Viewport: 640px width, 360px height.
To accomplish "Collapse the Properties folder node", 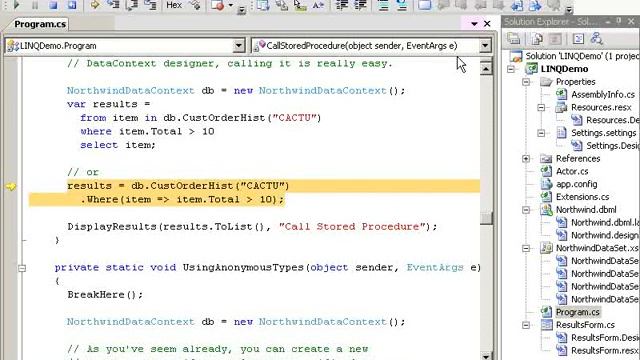I will pyautogui.click(x=526, y=82).
